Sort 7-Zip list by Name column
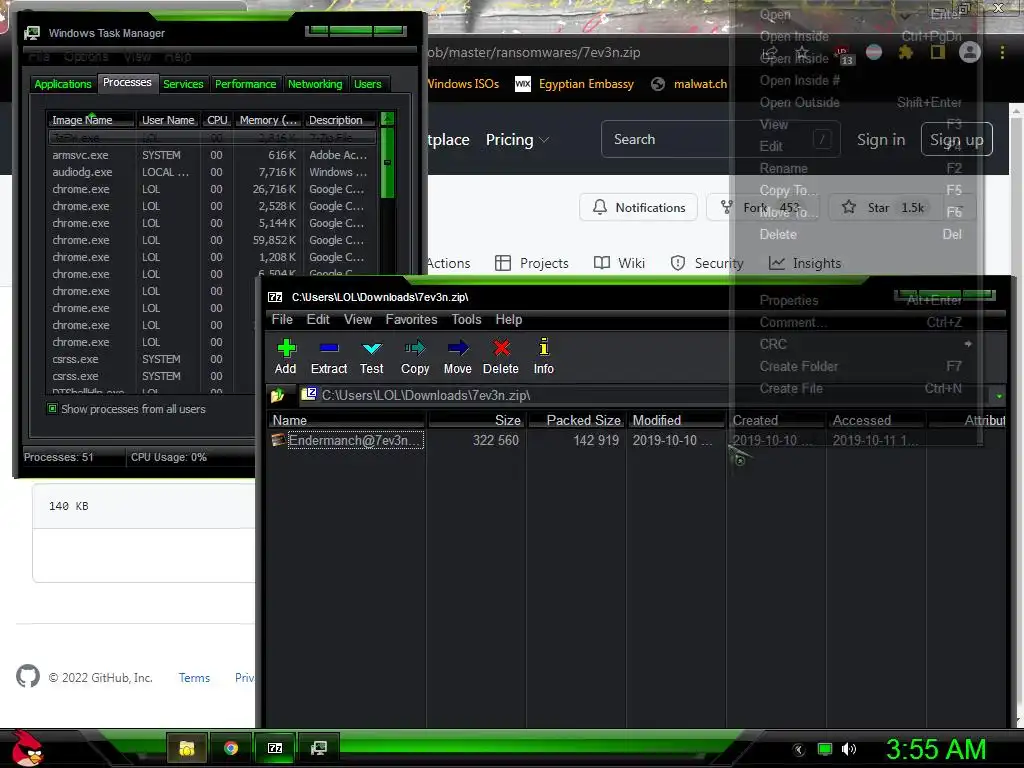This screenshot has height=768, width=1024. pos(345,420)
